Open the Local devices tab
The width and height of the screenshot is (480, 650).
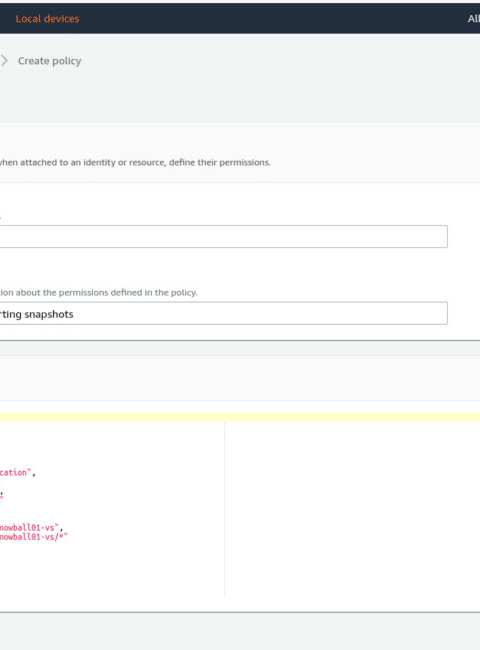point(47,19)
